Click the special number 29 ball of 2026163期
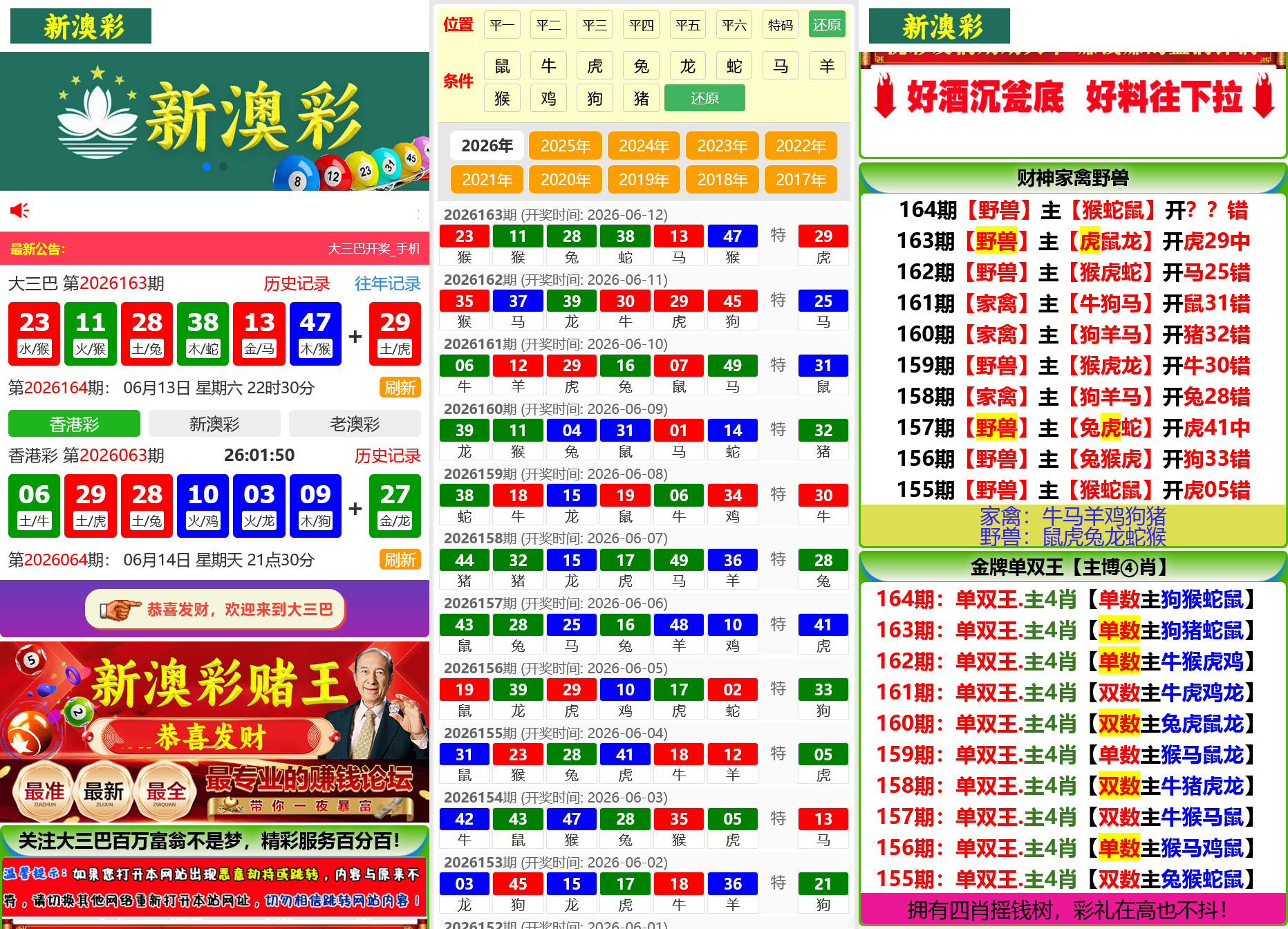 [823, 236]
